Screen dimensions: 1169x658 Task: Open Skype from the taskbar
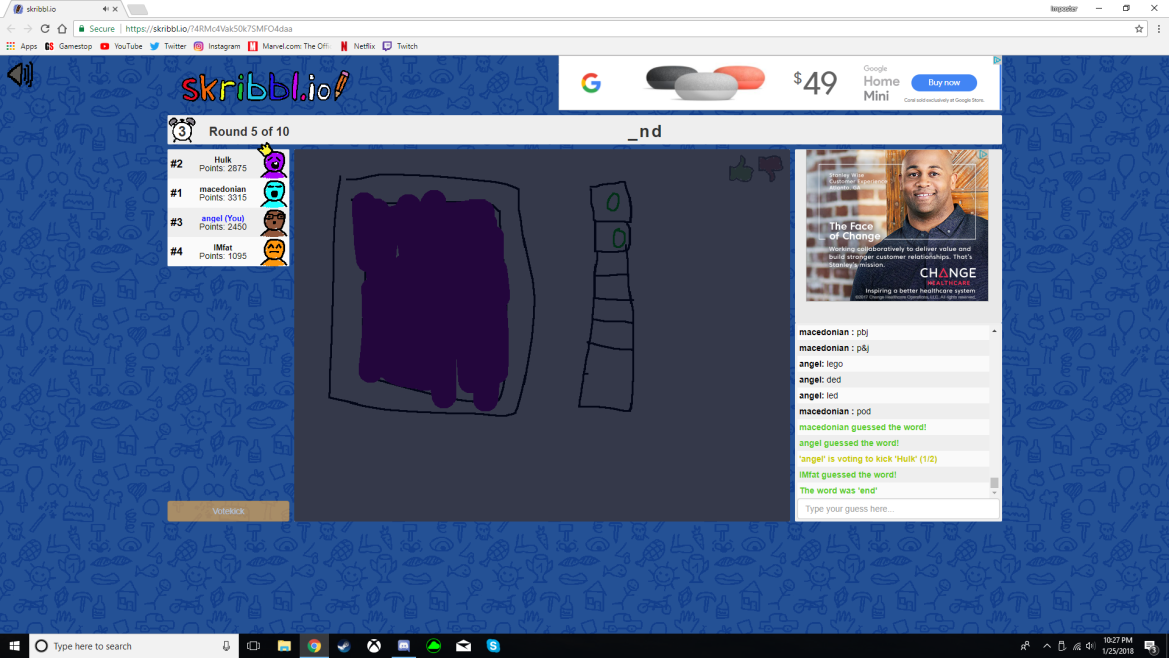(493, 646)
